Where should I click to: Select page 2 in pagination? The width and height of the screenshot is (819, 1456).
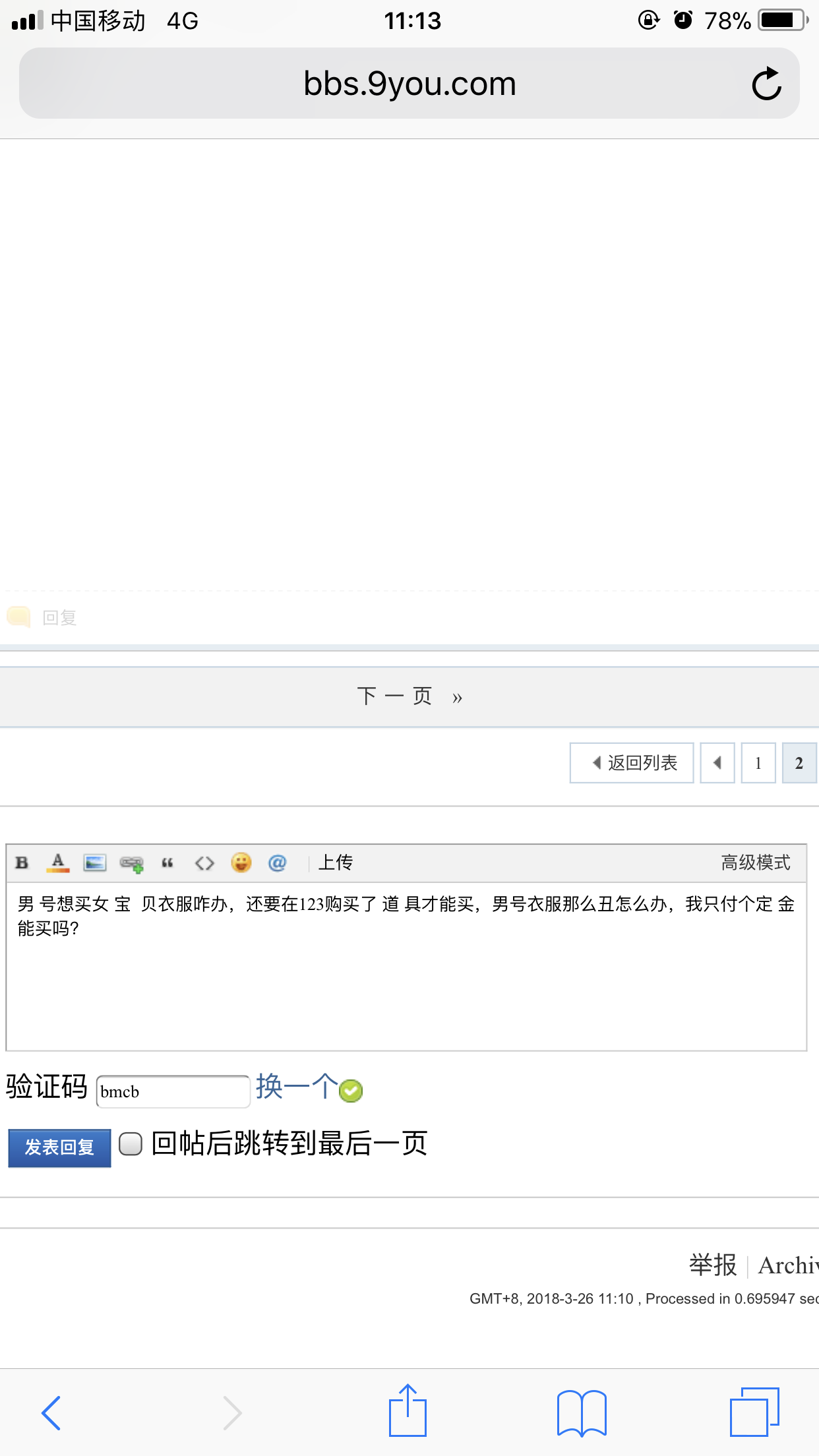pyautogui.click(x=799, y=763)
